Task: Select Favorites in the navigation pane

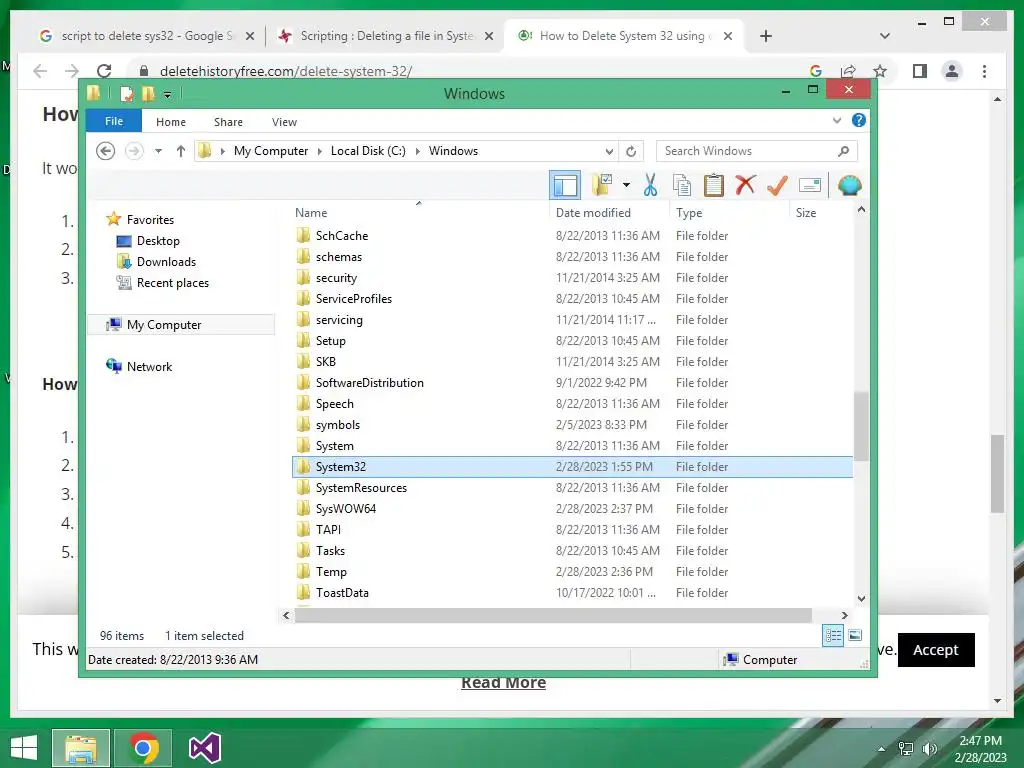Action: [x=150, y=219]
